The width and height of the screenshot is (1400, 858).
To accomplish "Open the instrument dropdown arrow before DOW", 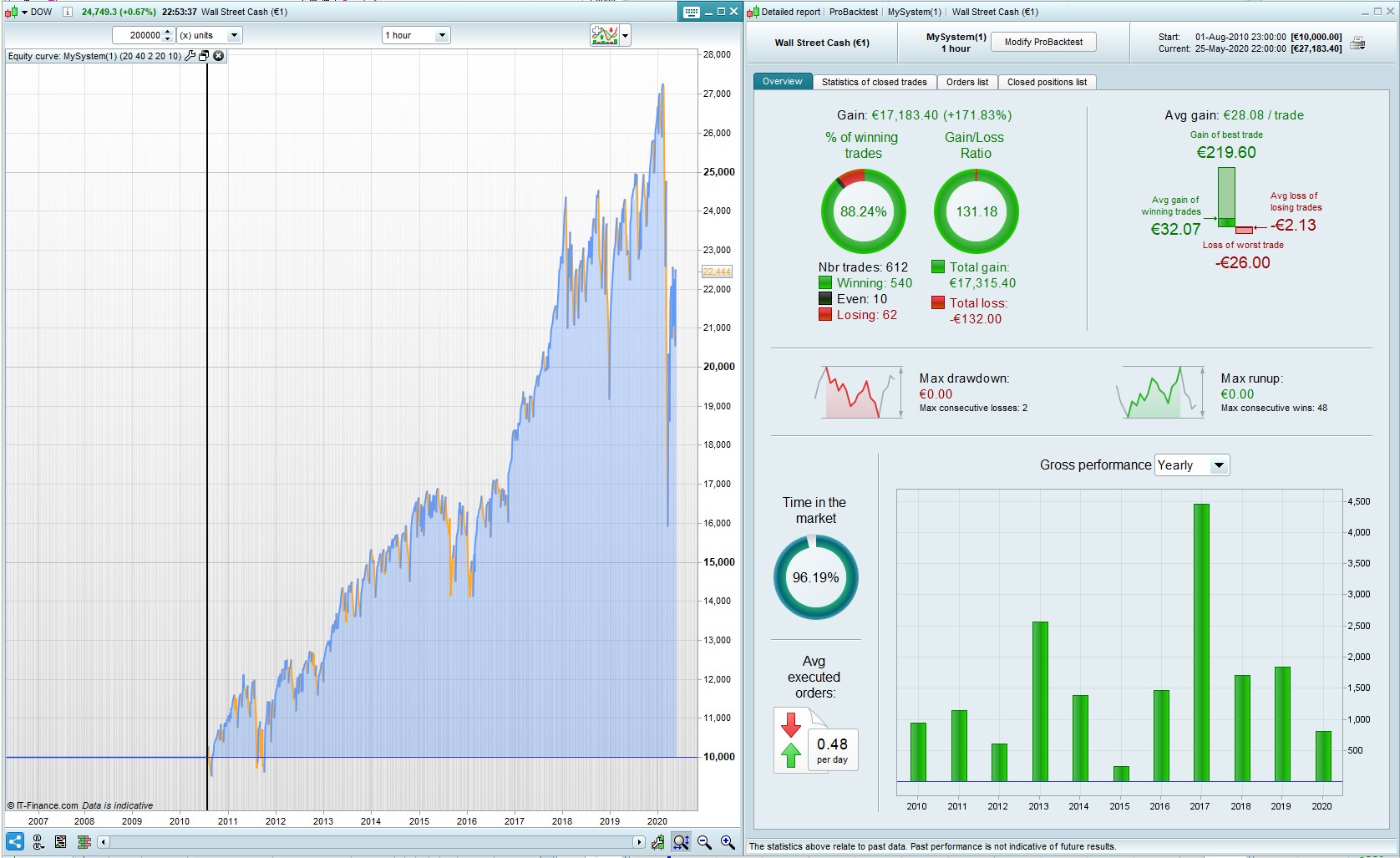I will pos(24,12).
